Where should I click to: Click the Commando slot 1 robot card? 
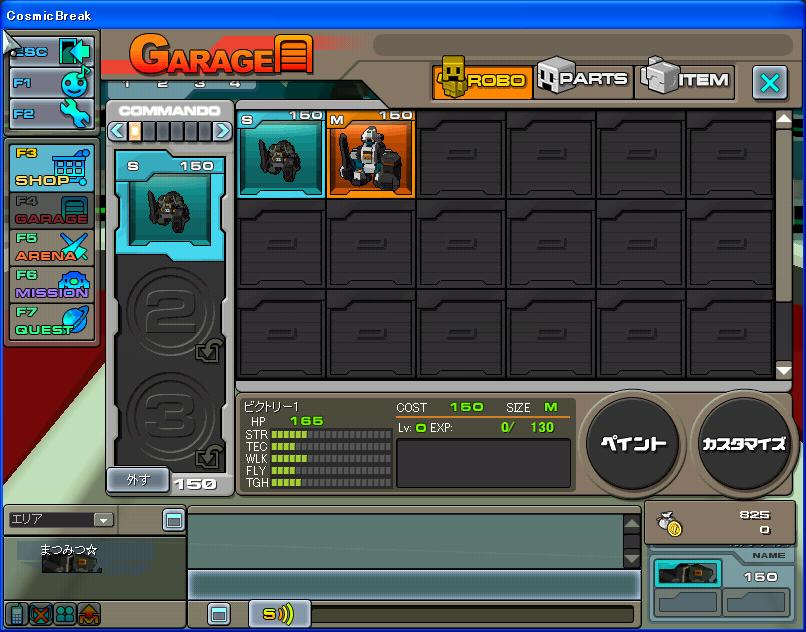(x=170, y=206)
